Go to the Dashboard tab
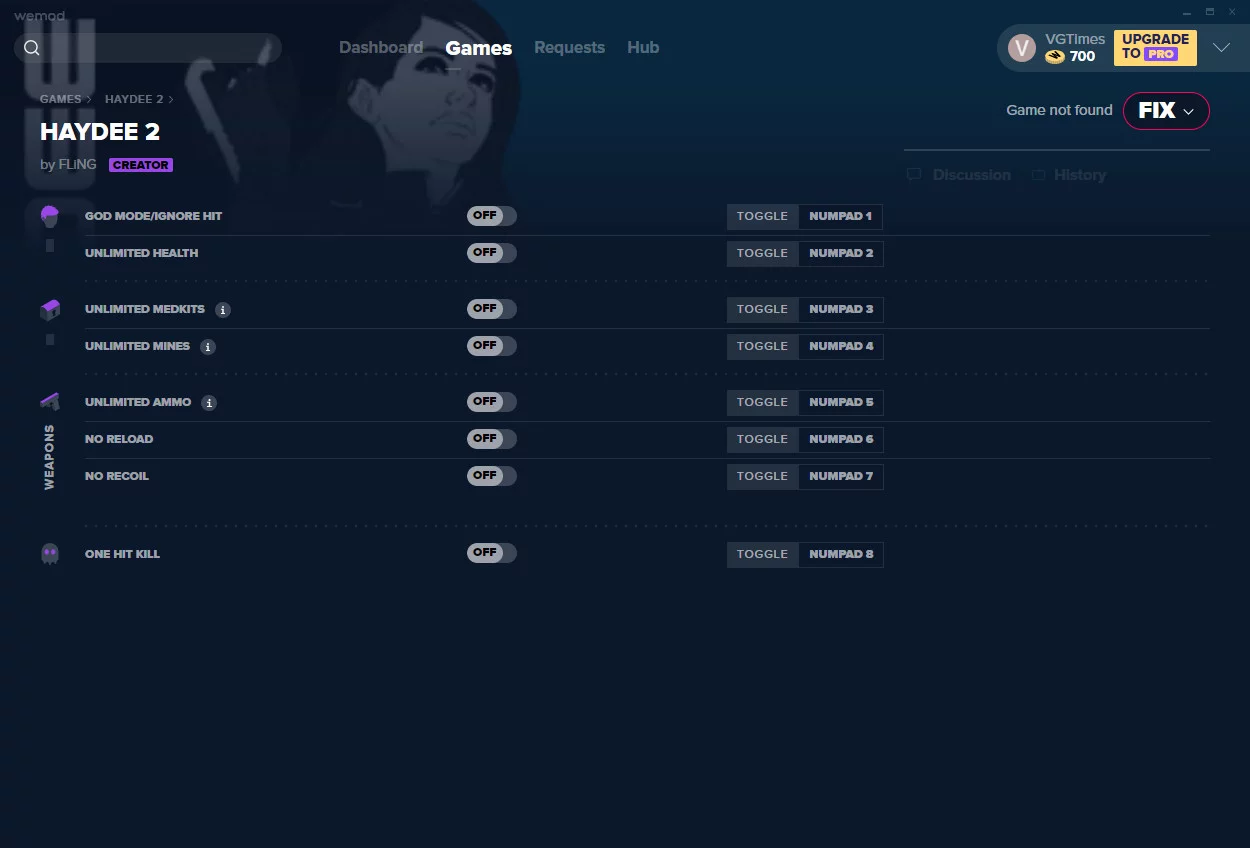The height and width of the screenshot is (848, 1250). pos(381,48)
